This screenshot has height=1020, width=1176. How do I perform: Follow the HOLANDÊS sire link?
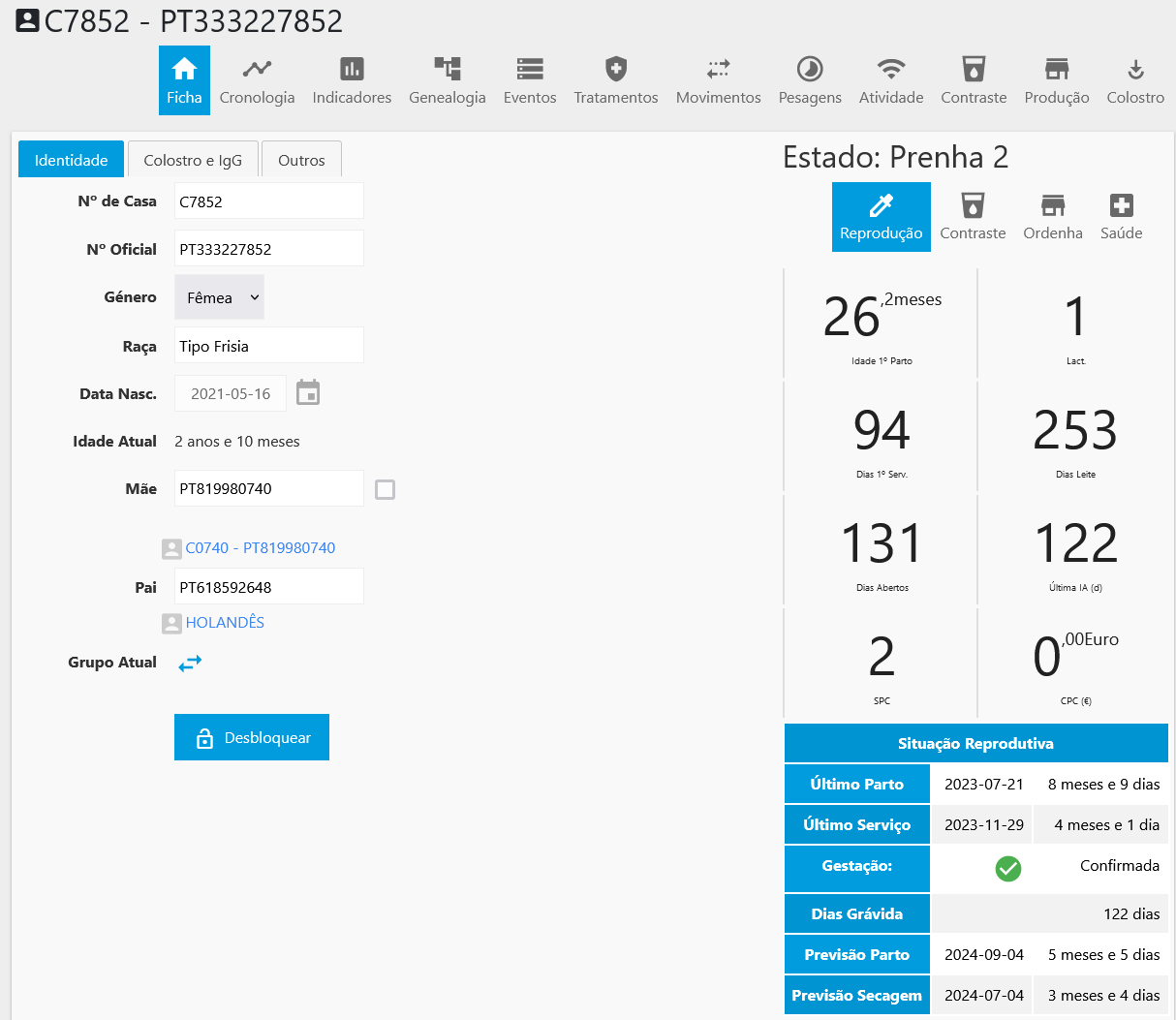(x=225, y=623)
